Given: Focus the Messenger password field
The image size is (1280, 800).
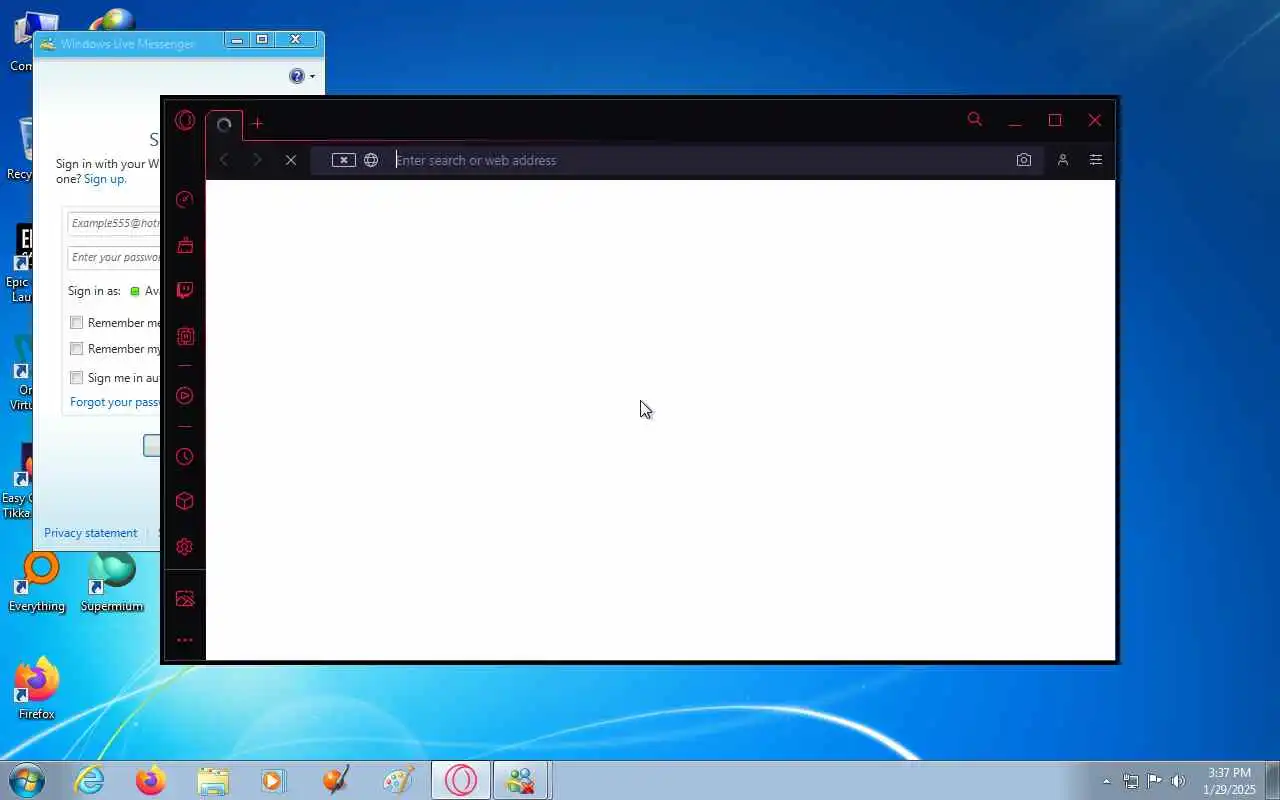Looking at the screenshot, I should tap(114, 257).
